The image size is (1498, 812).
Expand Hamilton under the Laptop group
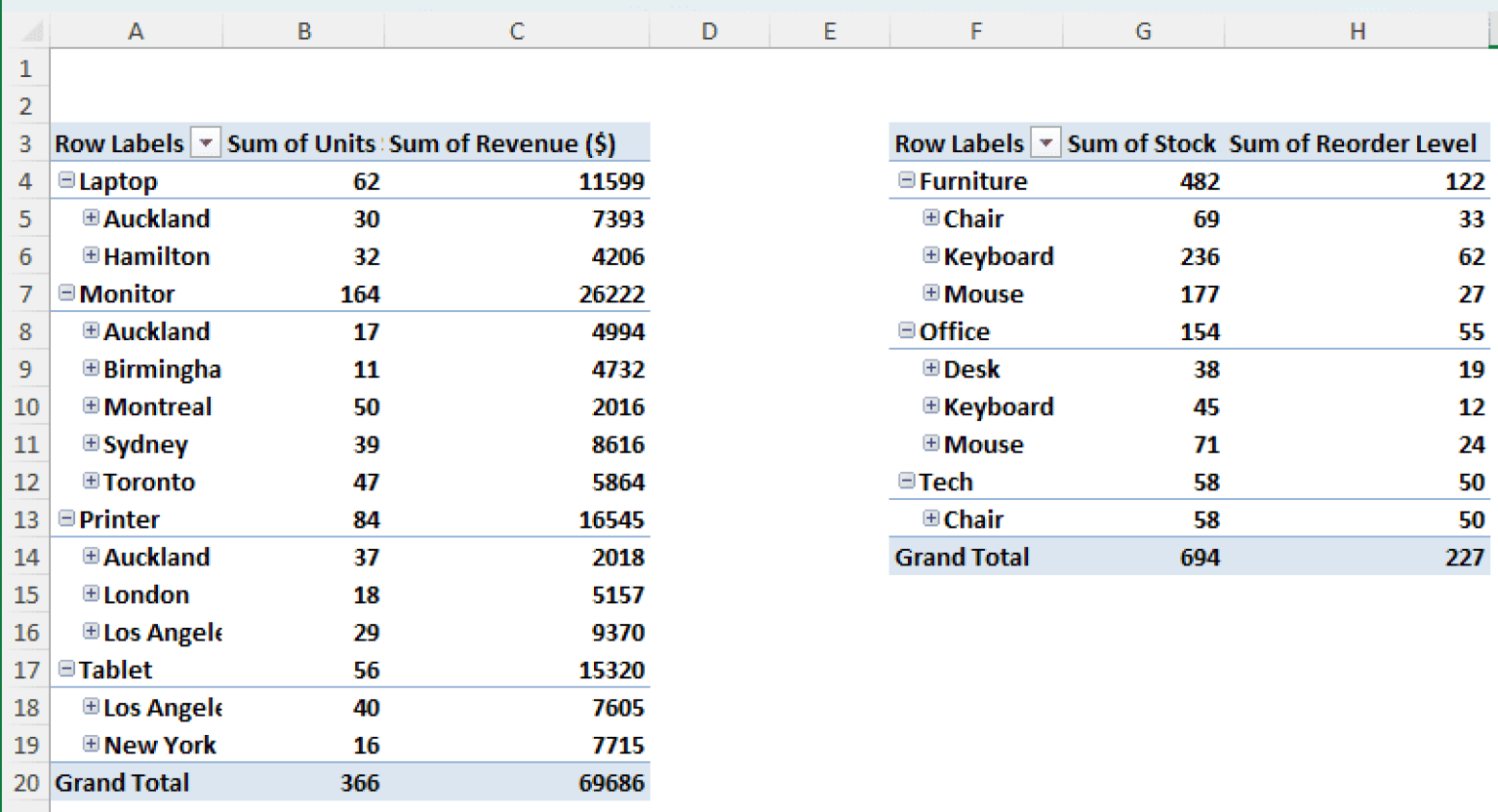click(90, 255)
